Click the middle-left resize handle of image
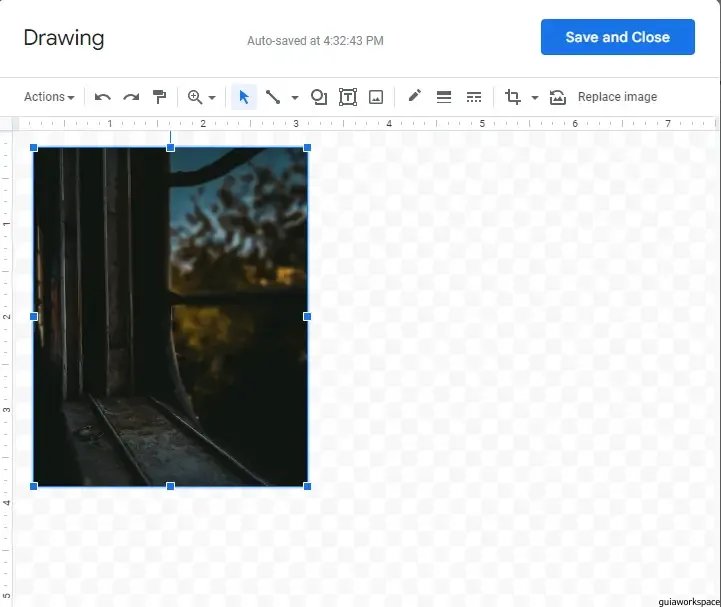This screenshot has height=607, width=721. click(34, 316)
